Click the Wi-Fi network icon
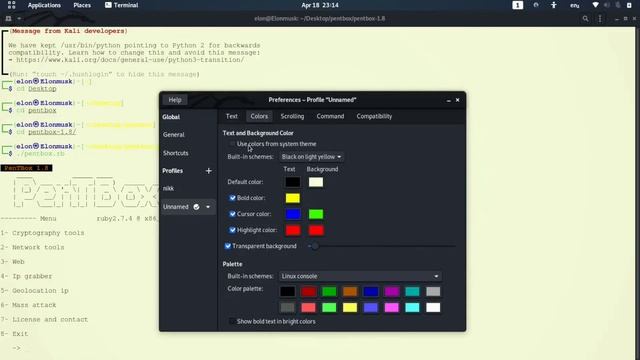This screenshot has height=360, width=640. pyautogui.click(x=596, y=5)
